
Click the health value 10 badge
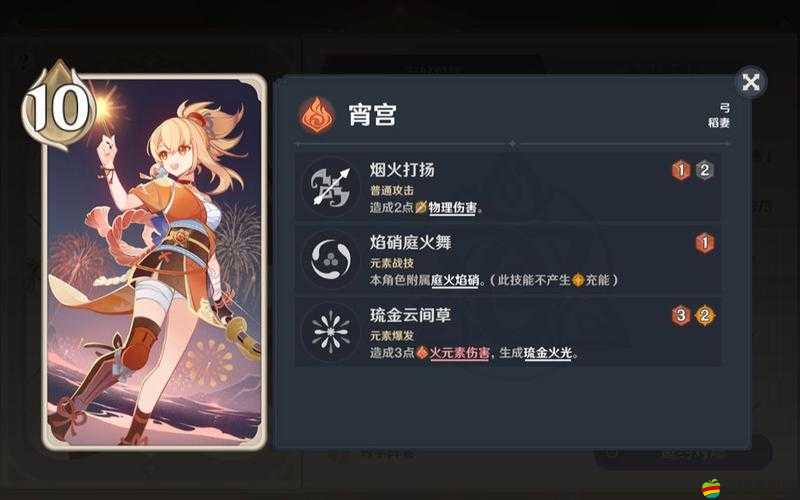click(59, 106)
